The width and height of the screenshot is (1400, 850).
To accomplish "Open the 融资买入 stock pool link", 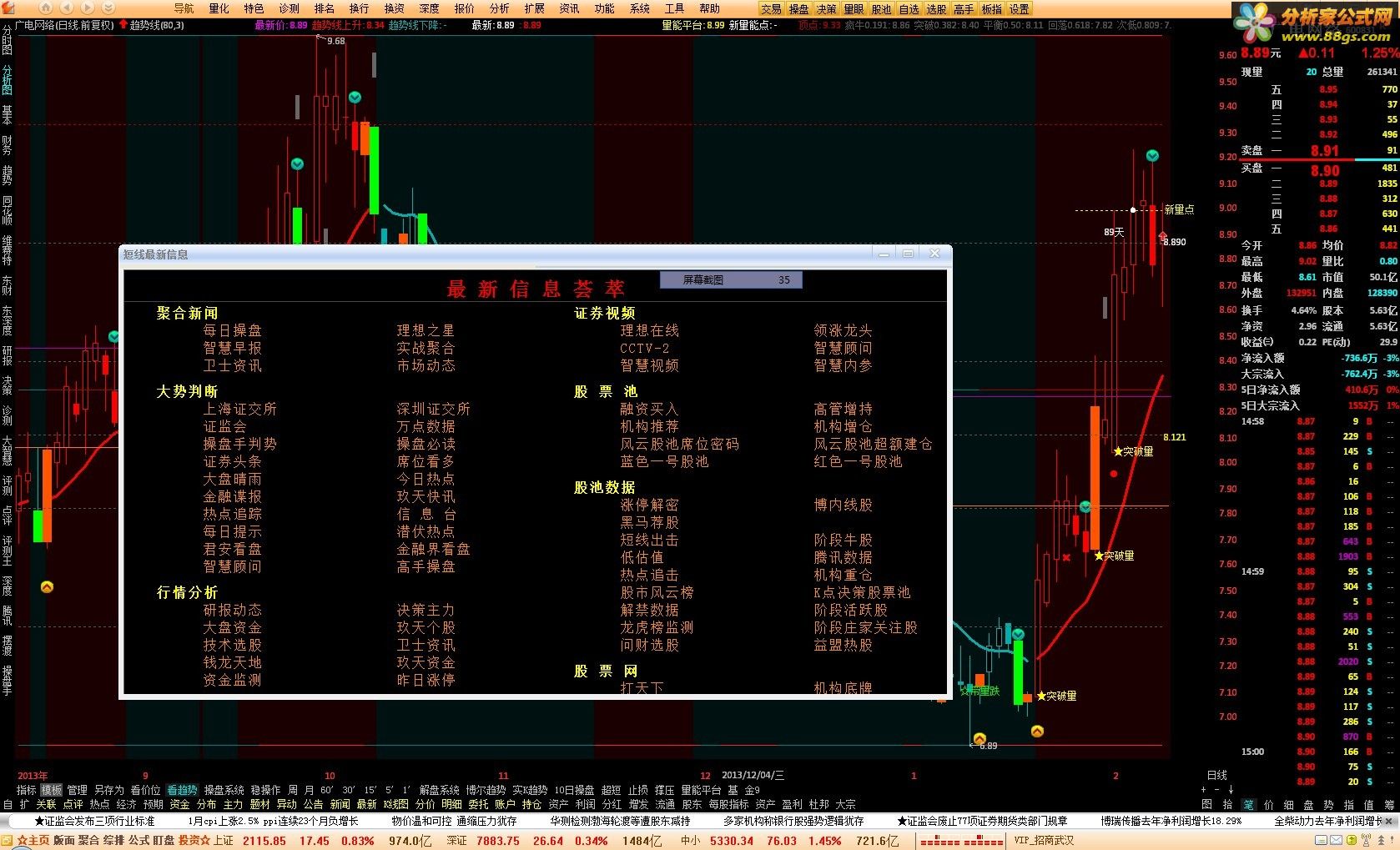I will pyautogui.click(x=649, y=409).
